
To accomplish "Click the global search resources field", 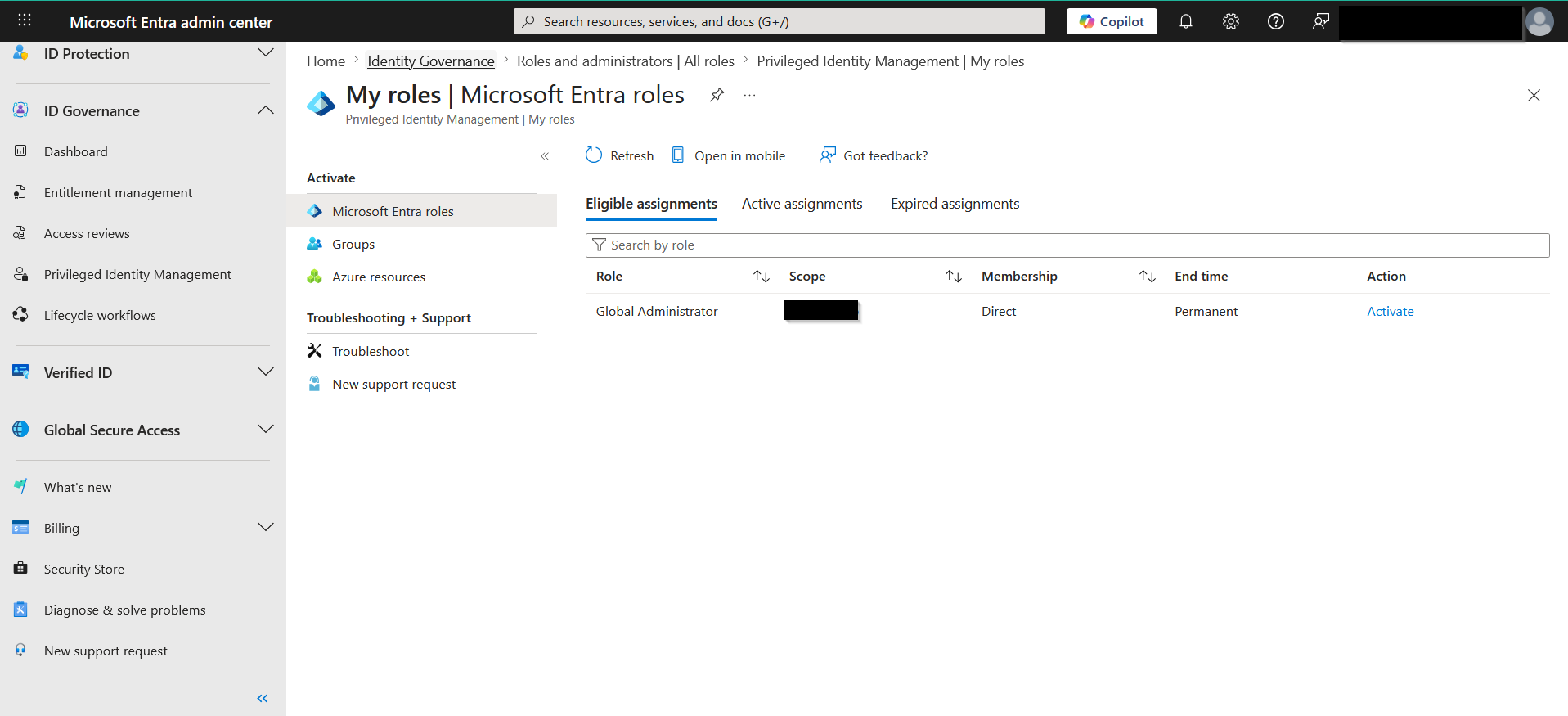I will (779, 21).
